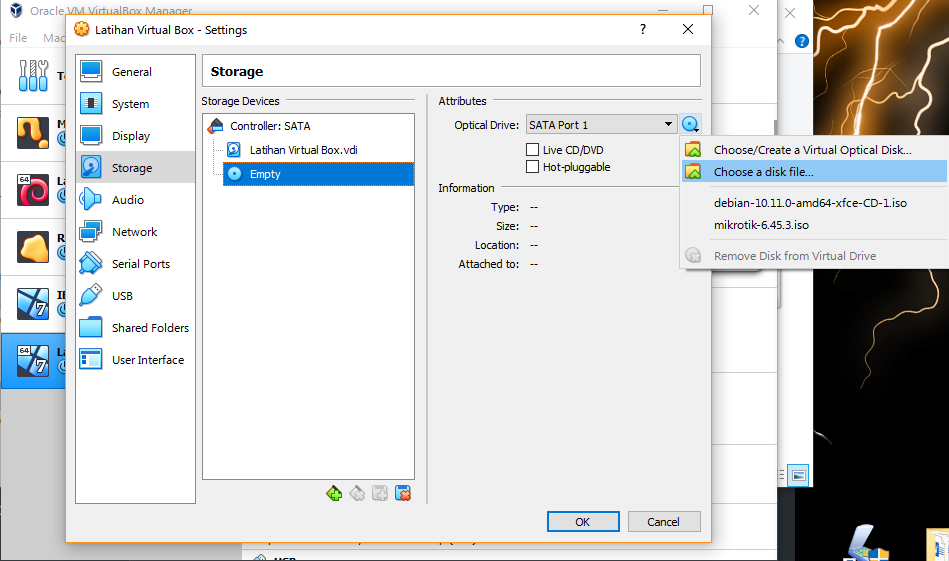Expand the Optical Drive SATA Port dropdown
Viewport: 949px width, 561px height.
point(601,125)
